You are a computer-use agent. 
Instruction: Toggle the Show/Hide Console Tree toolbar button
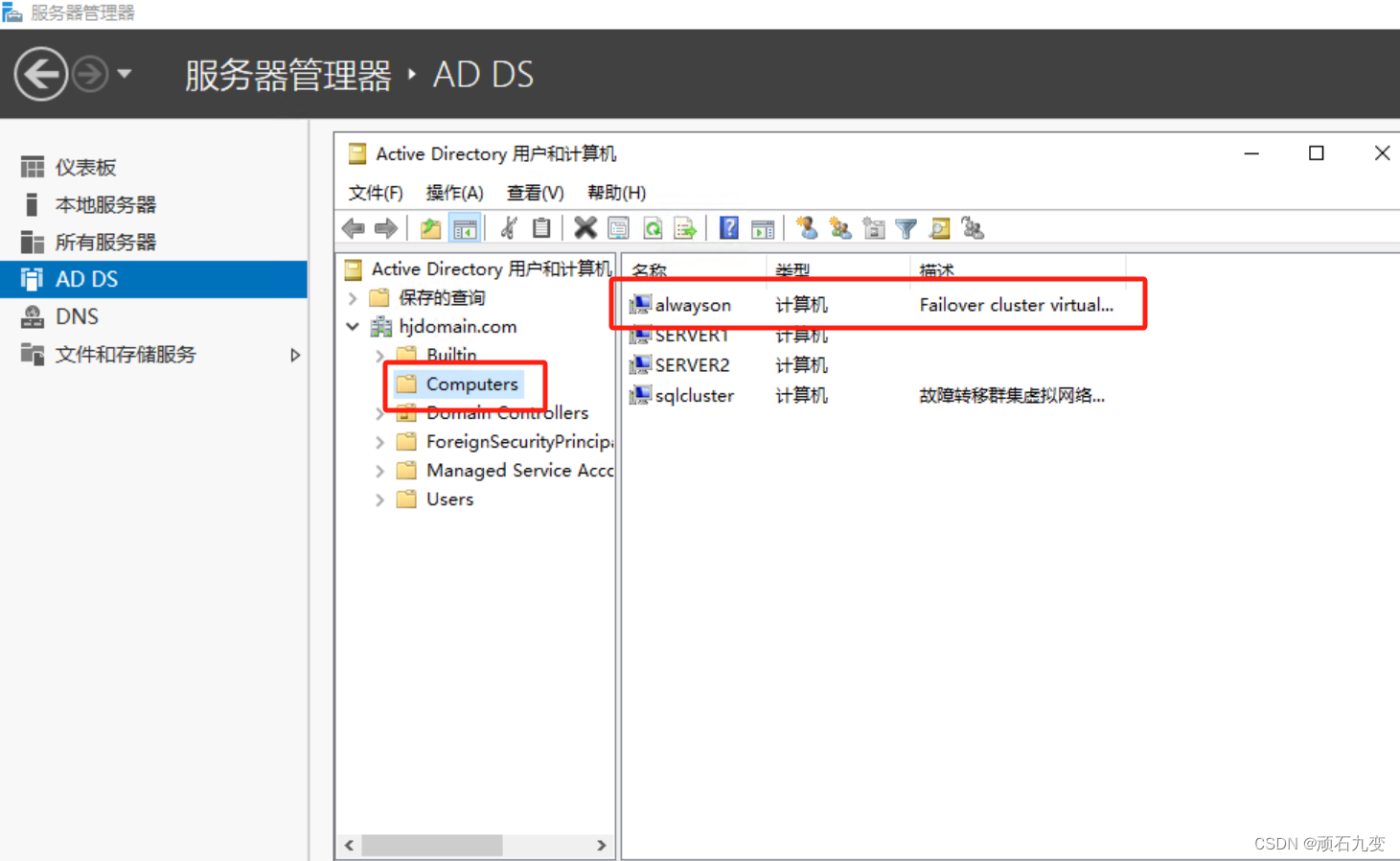tap(466, 227)
